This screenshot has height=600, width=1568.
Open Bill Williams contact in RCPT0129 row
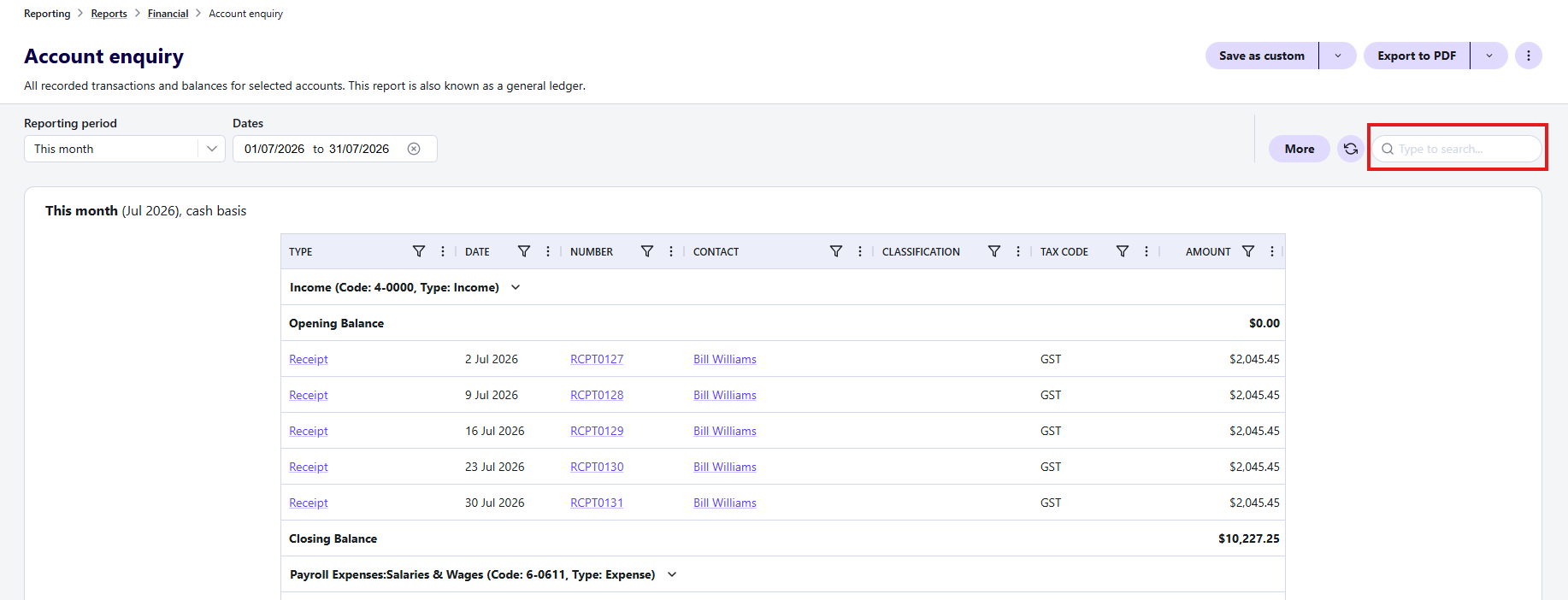725,431
